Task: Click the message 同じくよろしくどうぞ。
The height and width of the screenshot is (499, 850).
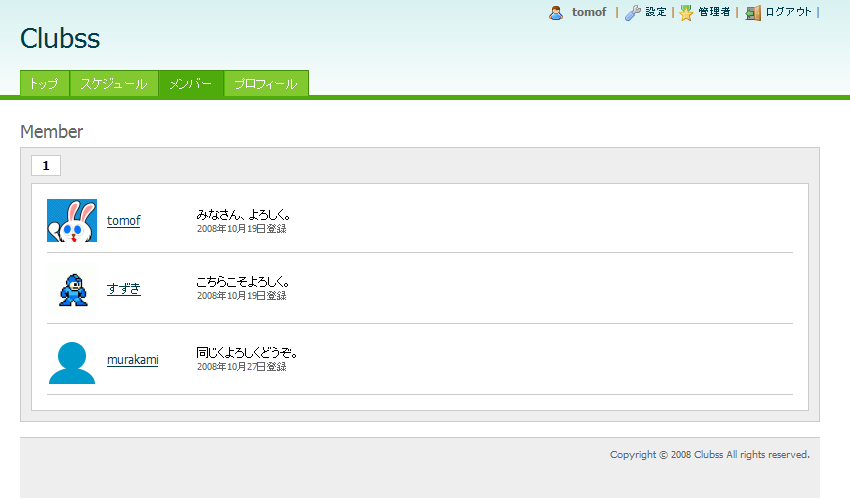Action: [247, 353]
